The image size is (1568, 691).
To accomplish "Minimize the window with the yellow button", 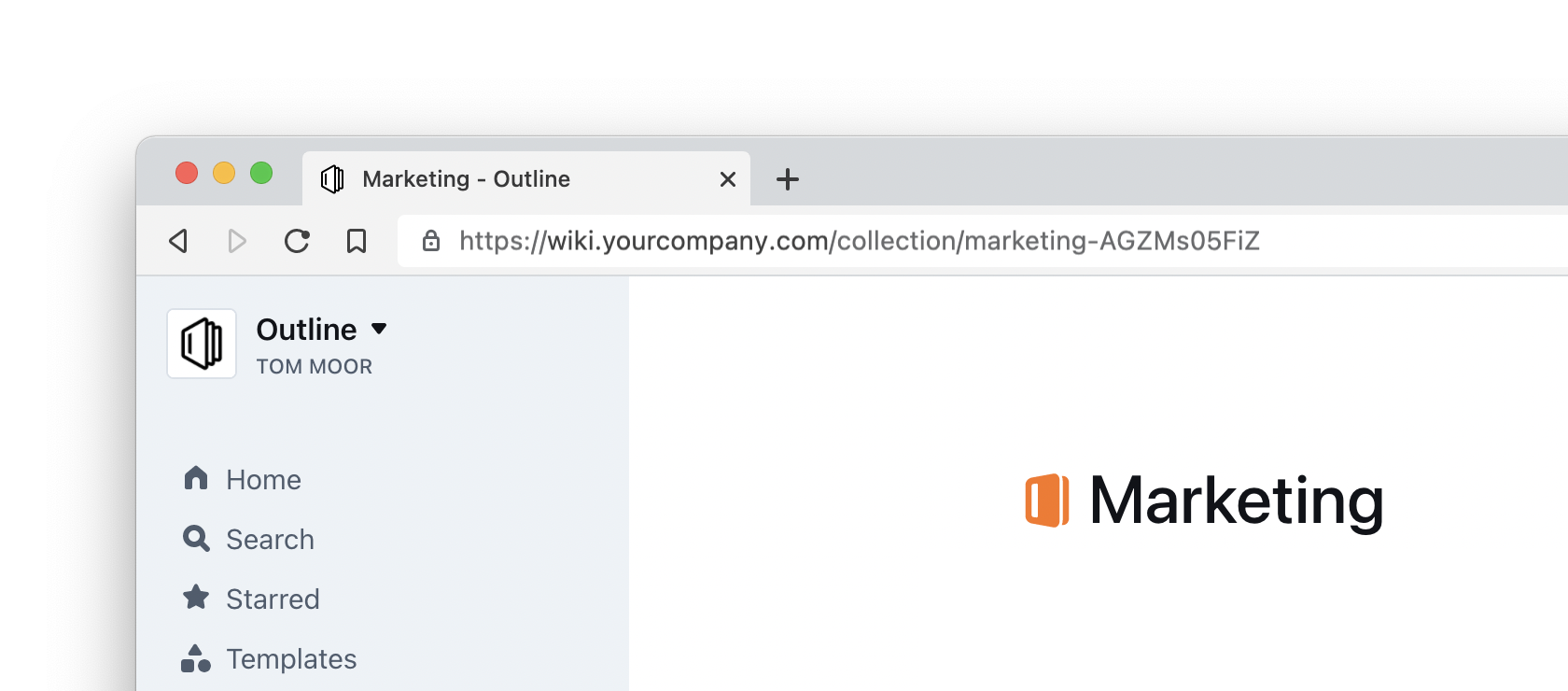I will click(x=224, y=173).
